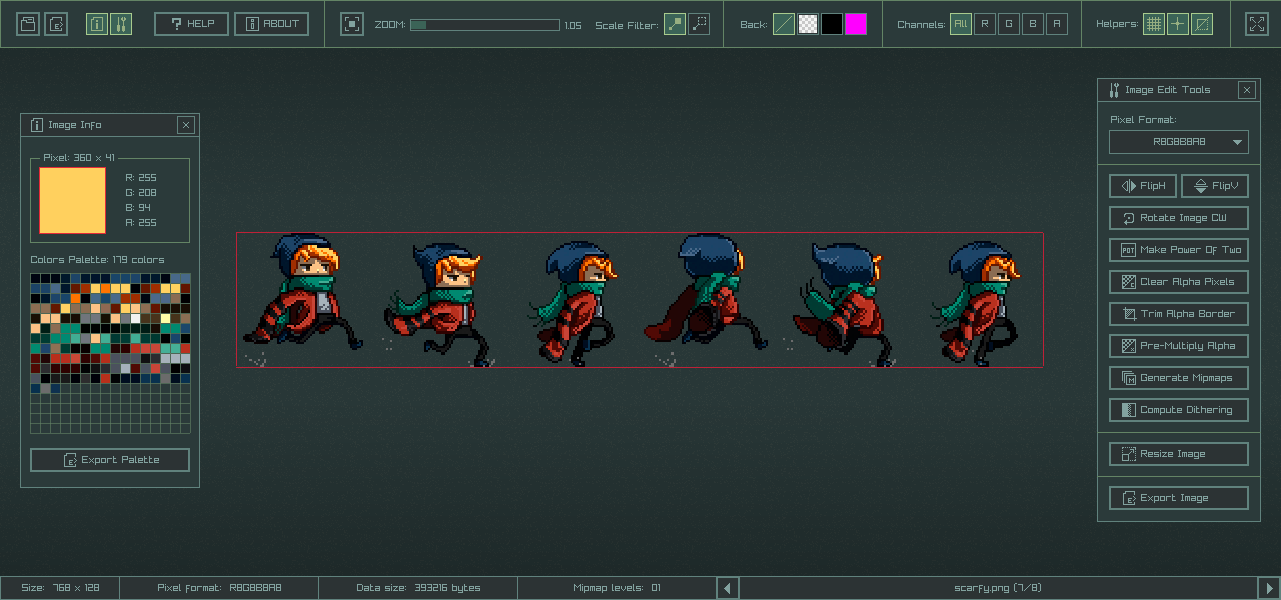1281x600 pixels.
Task: Toggle the pixel grid helper
Action: pyautogui.click(x=1154, y=24)
